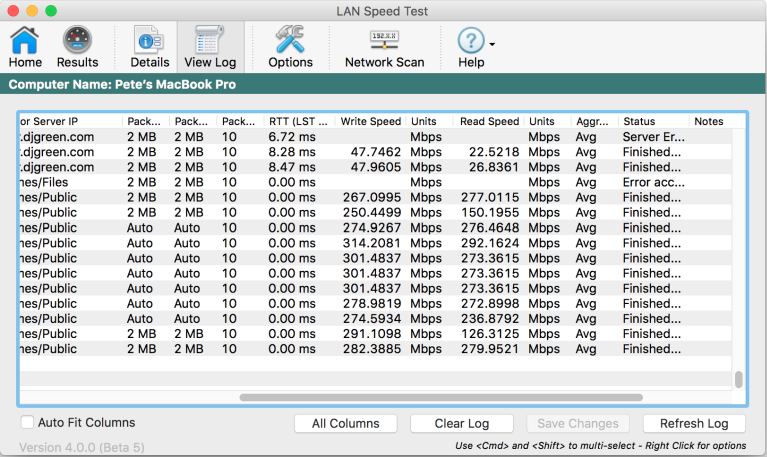Click read speed value 126.3125

pyautogui.click(x=490, y=334)
